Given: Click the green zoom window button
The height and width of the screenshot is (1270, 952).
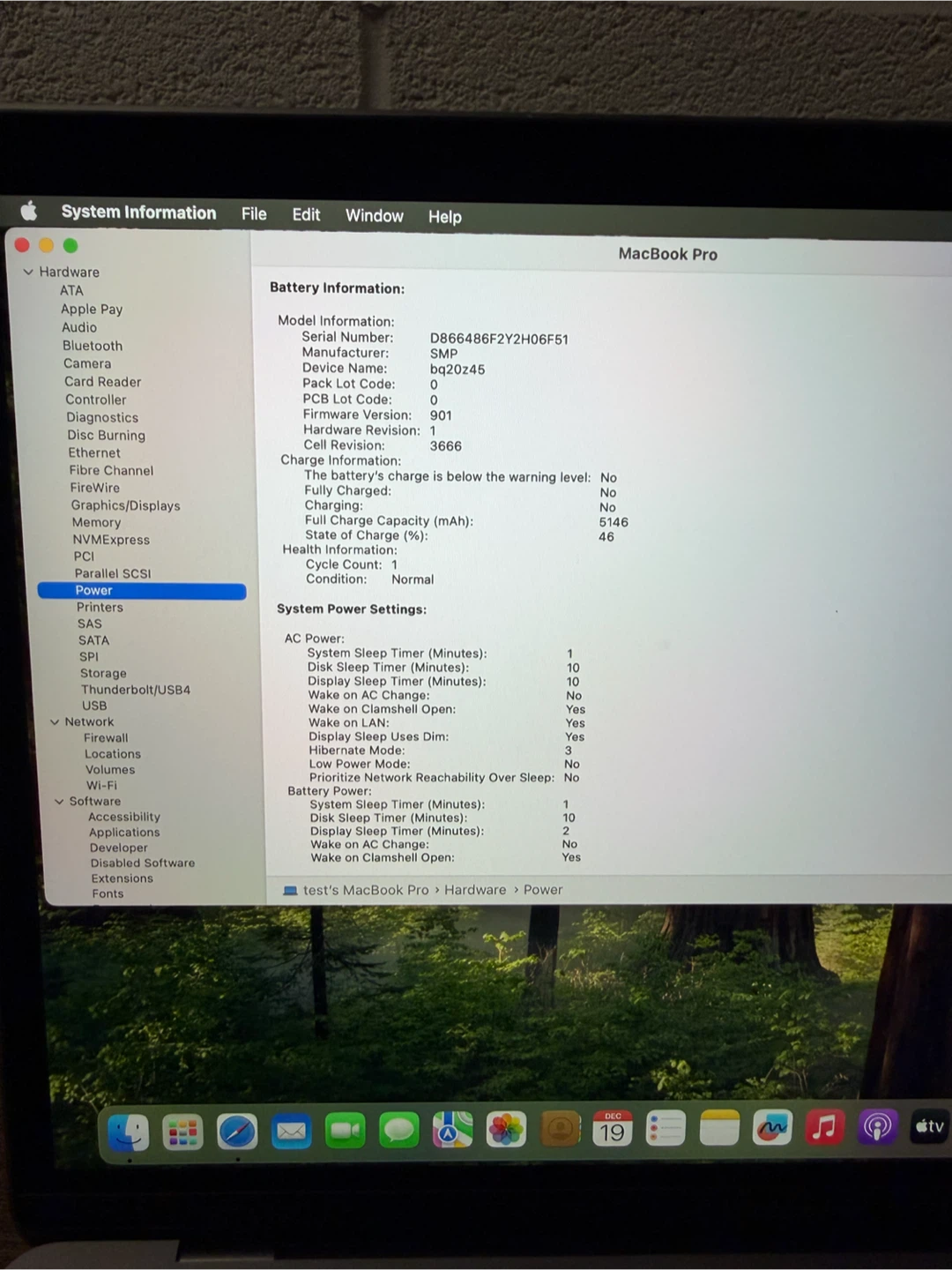Looking at the screenshot, I should tap(71, 245).
